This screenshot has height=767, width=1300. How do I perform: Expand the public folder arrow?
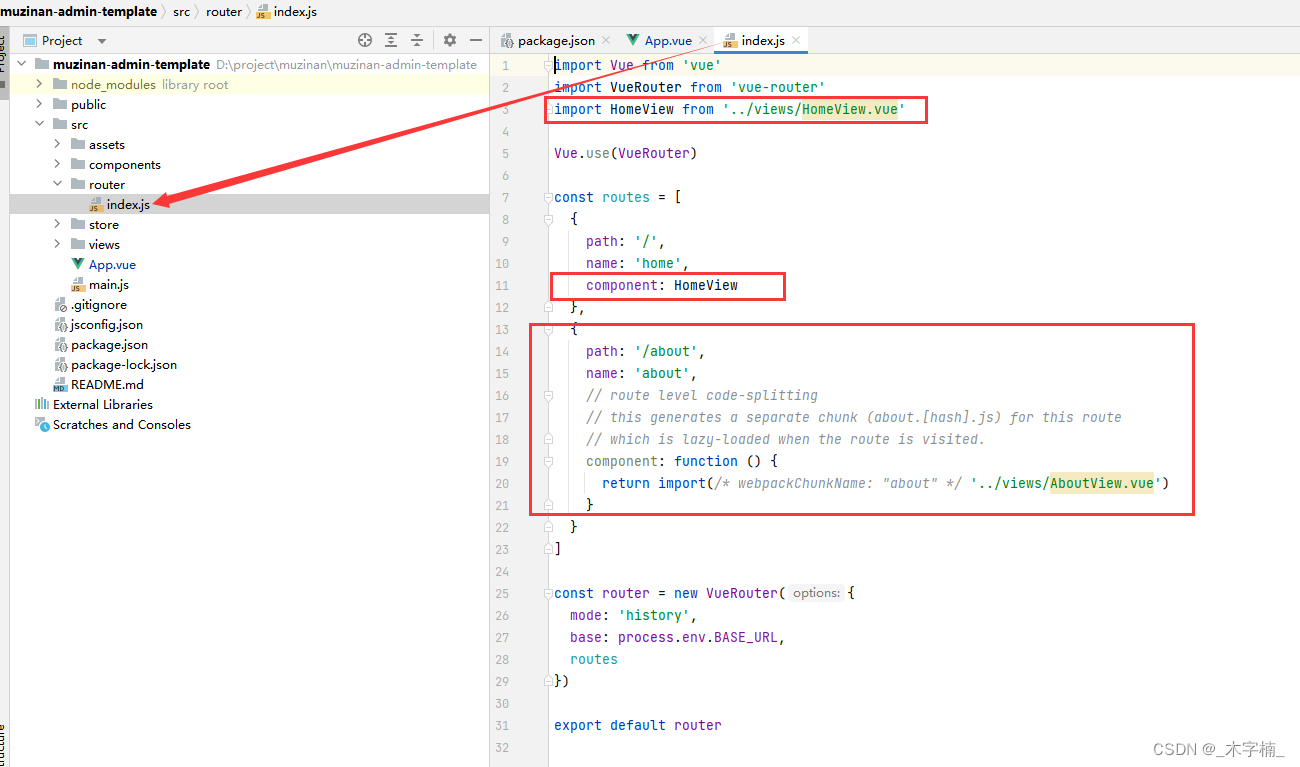(x=39, y=105)
